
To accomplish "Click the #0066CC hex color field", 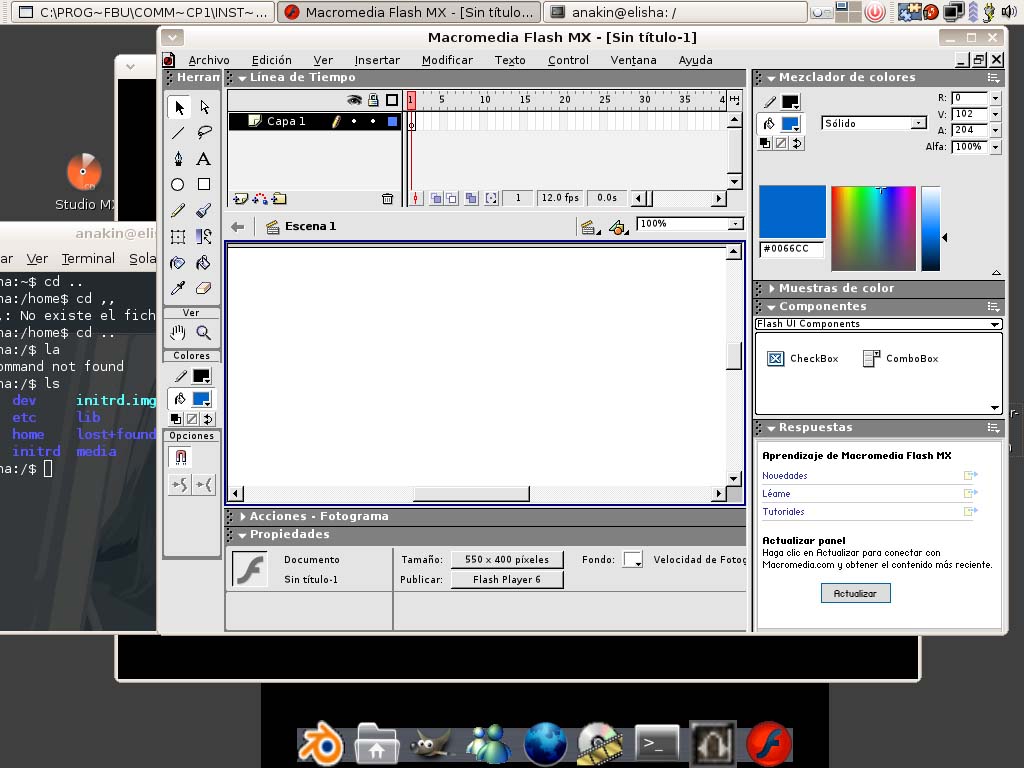I will coord(791,249).
